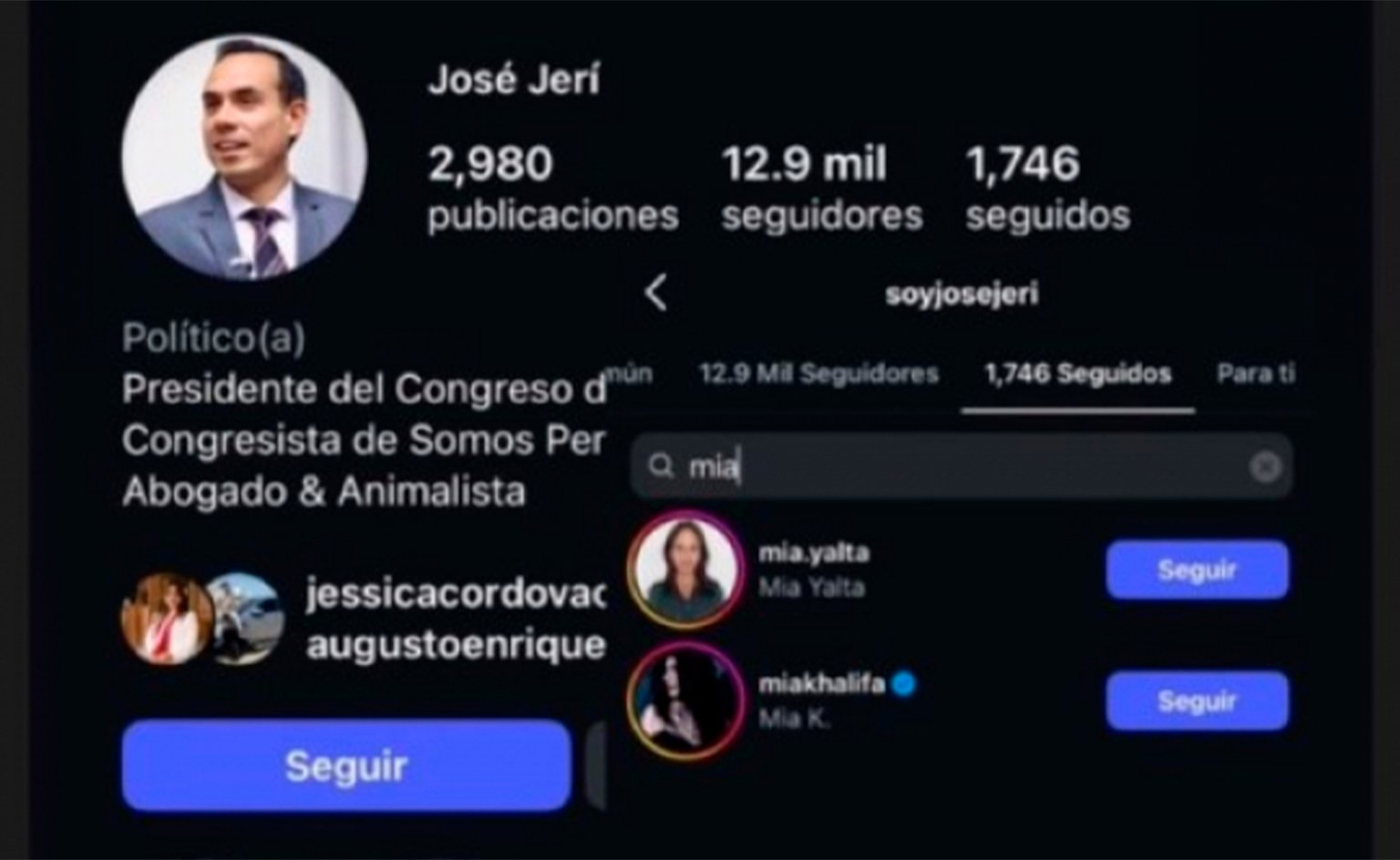The height and width of the screenshot is (860, 1400).
Task: Switch to the 1,746 Seguidos tab
Action: click(1077, 374)
